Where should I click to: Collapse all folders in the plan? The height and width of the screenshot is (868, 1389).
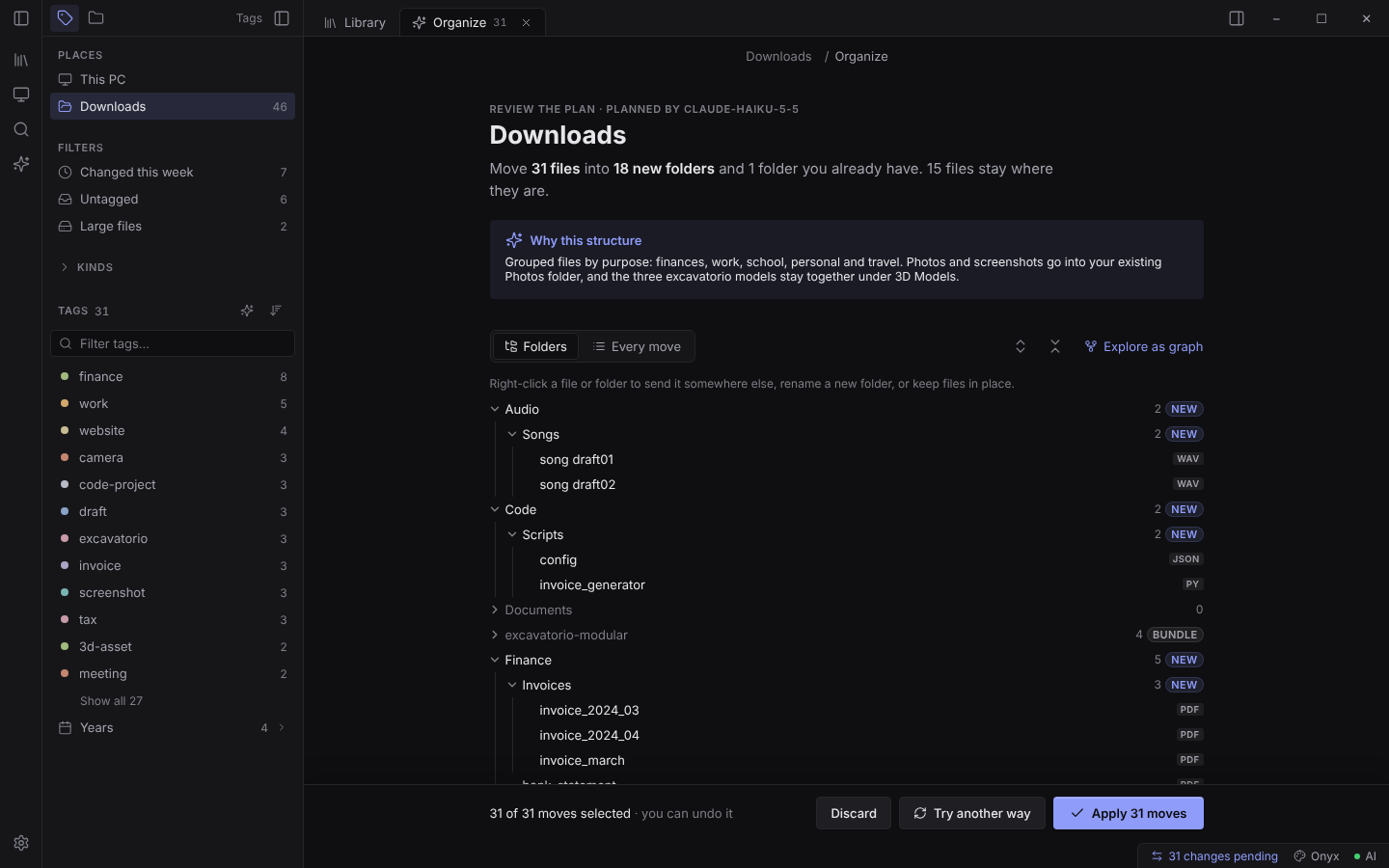tap(1055, 346)
